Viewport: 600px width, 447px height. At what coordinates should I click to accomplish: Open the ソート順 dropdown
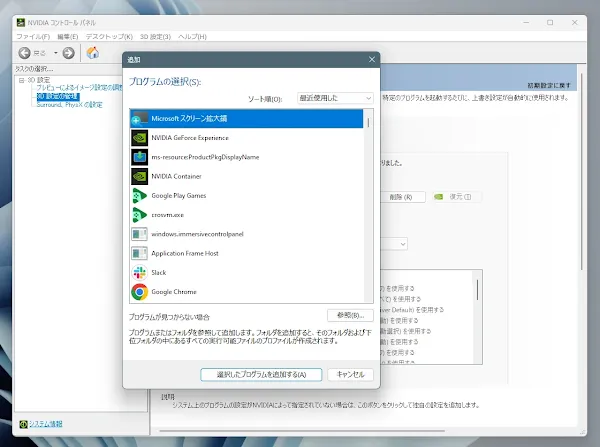[x=335, y=98]
